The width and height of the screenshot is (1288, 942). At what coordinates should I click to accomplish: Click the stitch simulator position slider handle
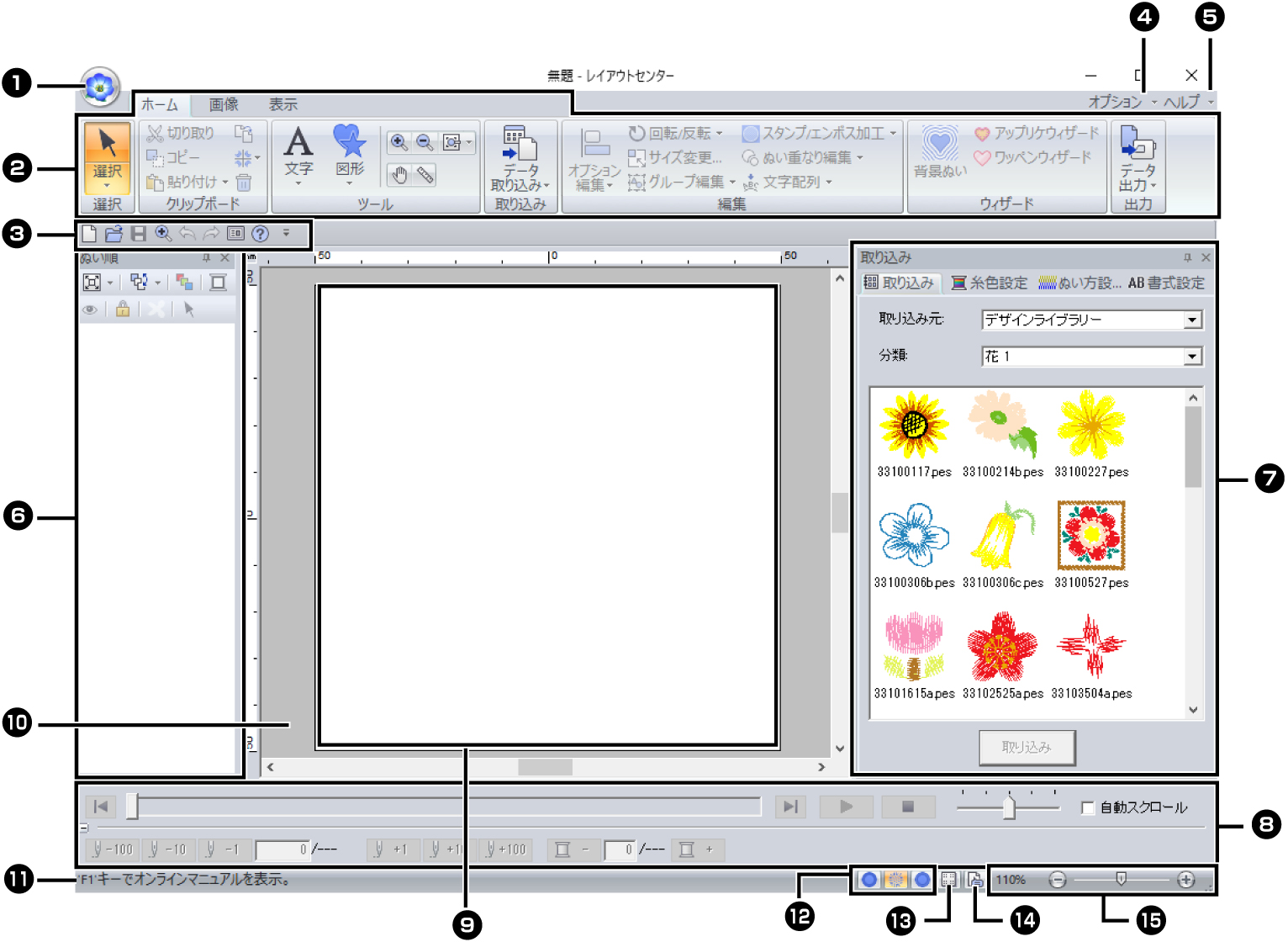(132, 806)
